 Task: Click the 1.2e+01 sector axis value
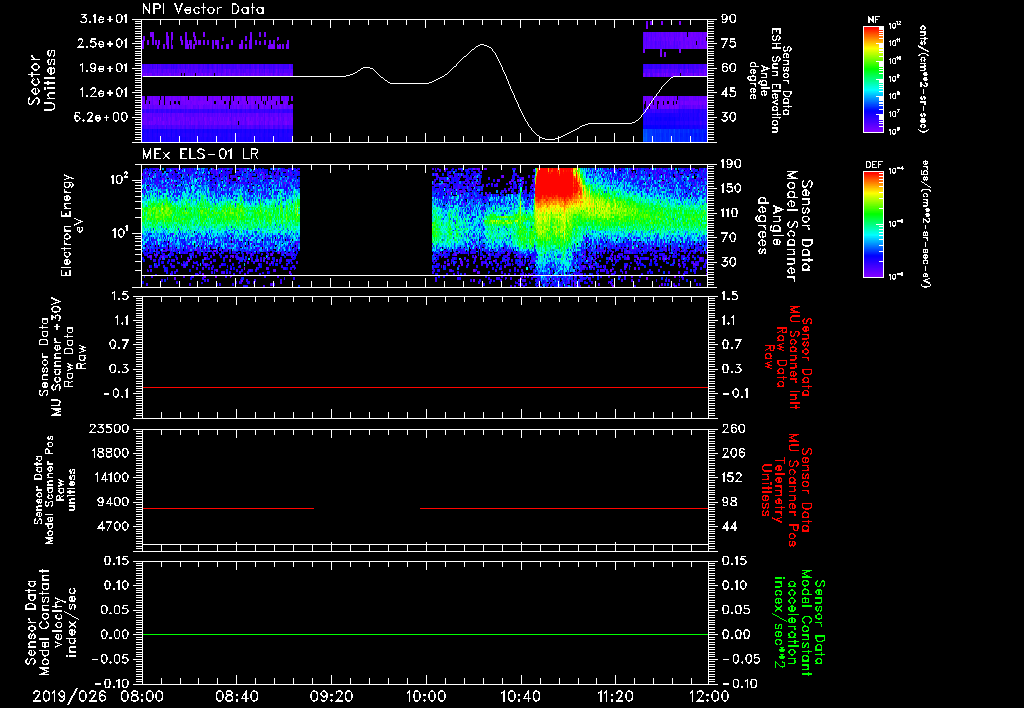click(103, 93)
